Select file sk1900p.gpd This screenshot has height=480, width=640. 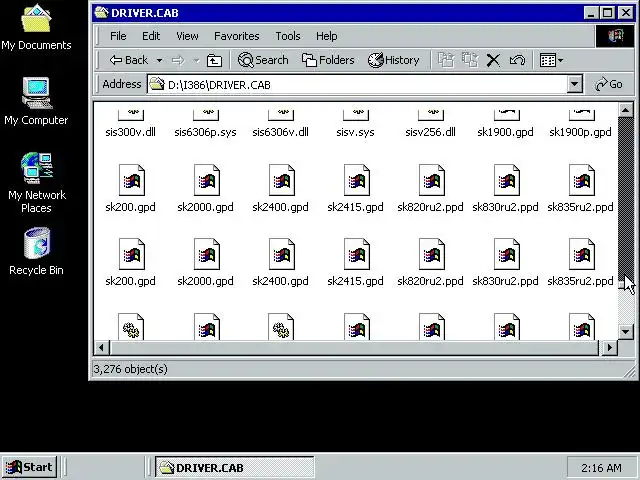click(580, 124)
